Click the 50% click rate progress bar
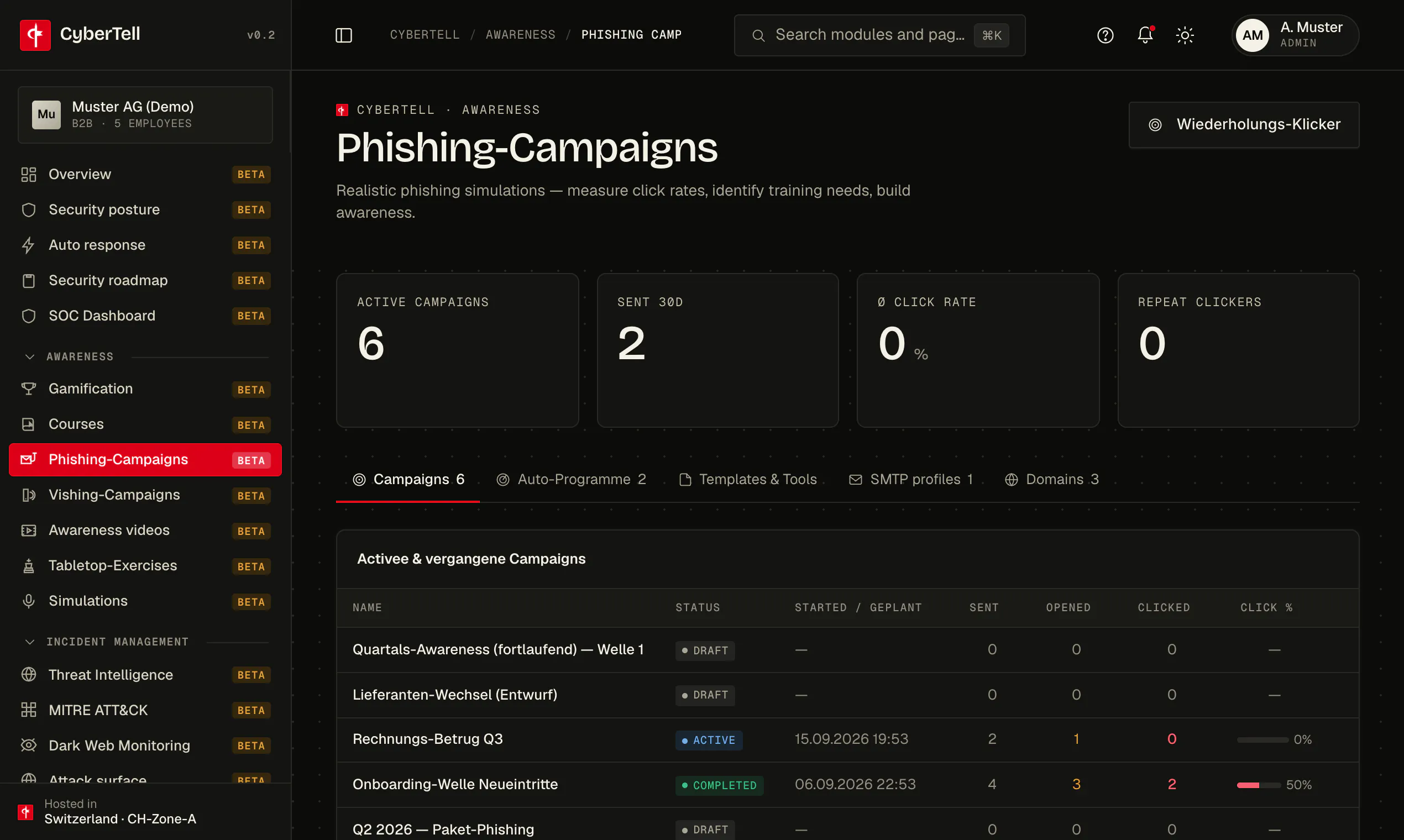 pos(1259,785)
